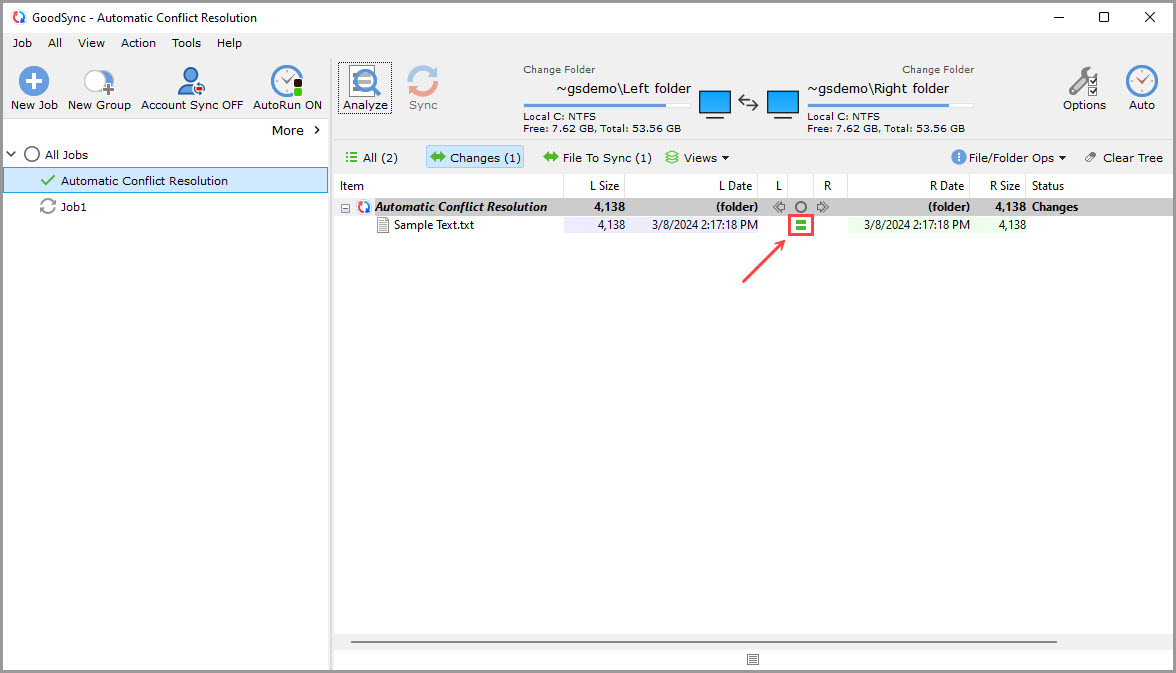This screenshot has height=673, width=1176.
Task: Expand the More toolbar chevron
Action: 316,130
